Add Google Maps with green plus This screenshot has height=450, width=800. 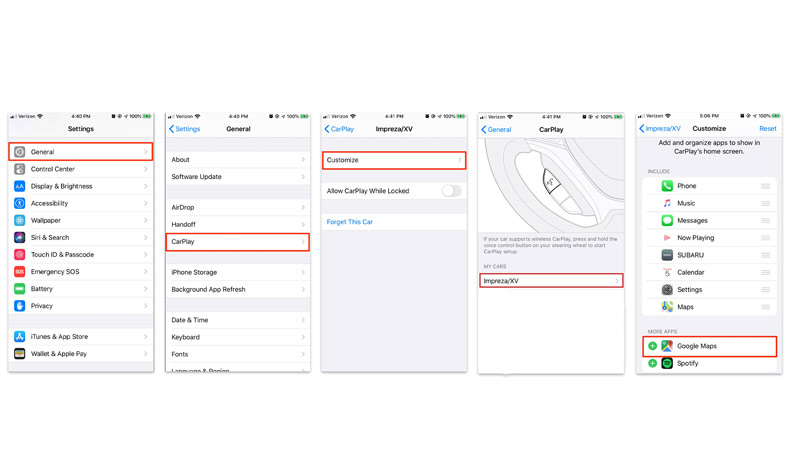[653, 346]
